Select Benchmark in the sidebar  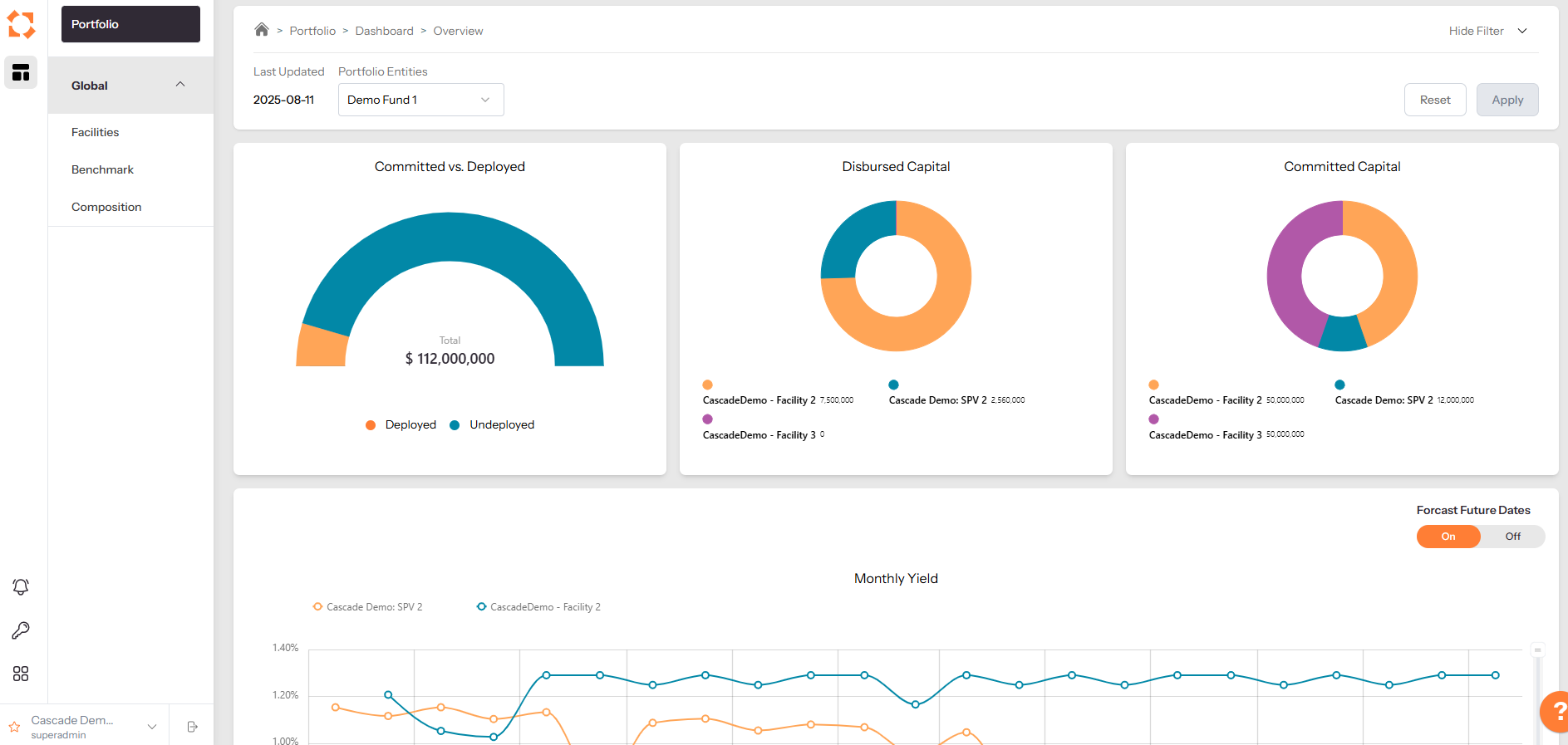102,169
